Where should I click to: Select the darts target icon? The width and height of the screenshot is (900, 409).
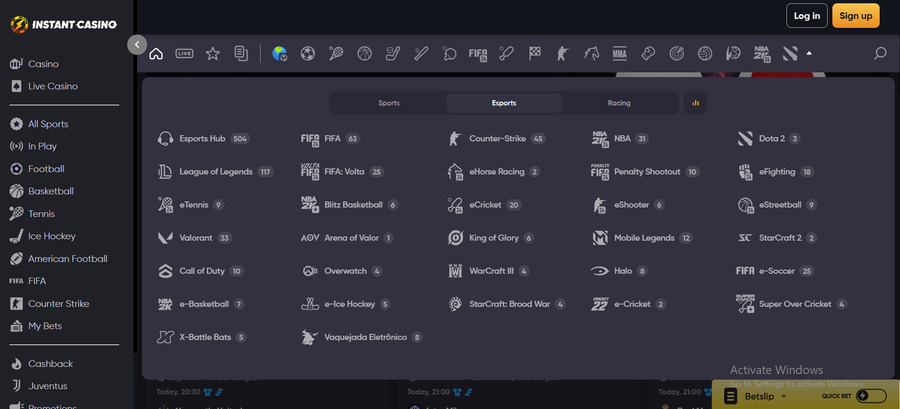coord(676,53)
